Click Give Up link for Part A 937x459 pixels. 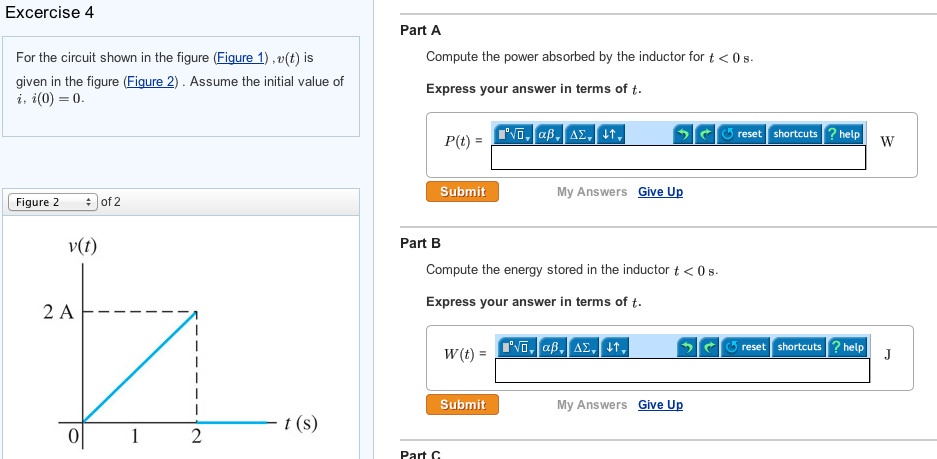point(660,192)
